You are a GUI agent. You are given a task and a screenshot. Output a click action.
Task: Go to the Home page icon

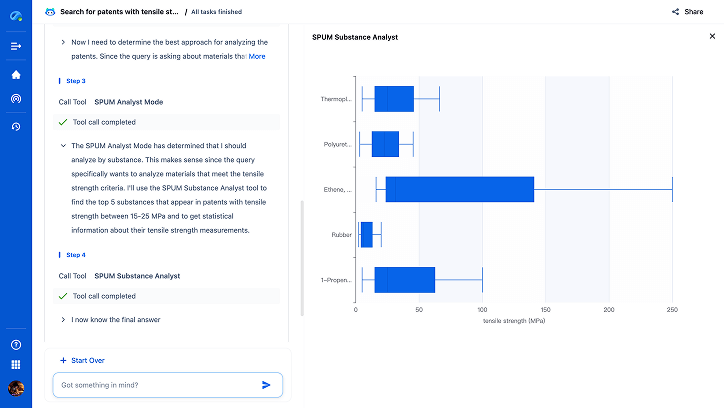pos(16,75)
